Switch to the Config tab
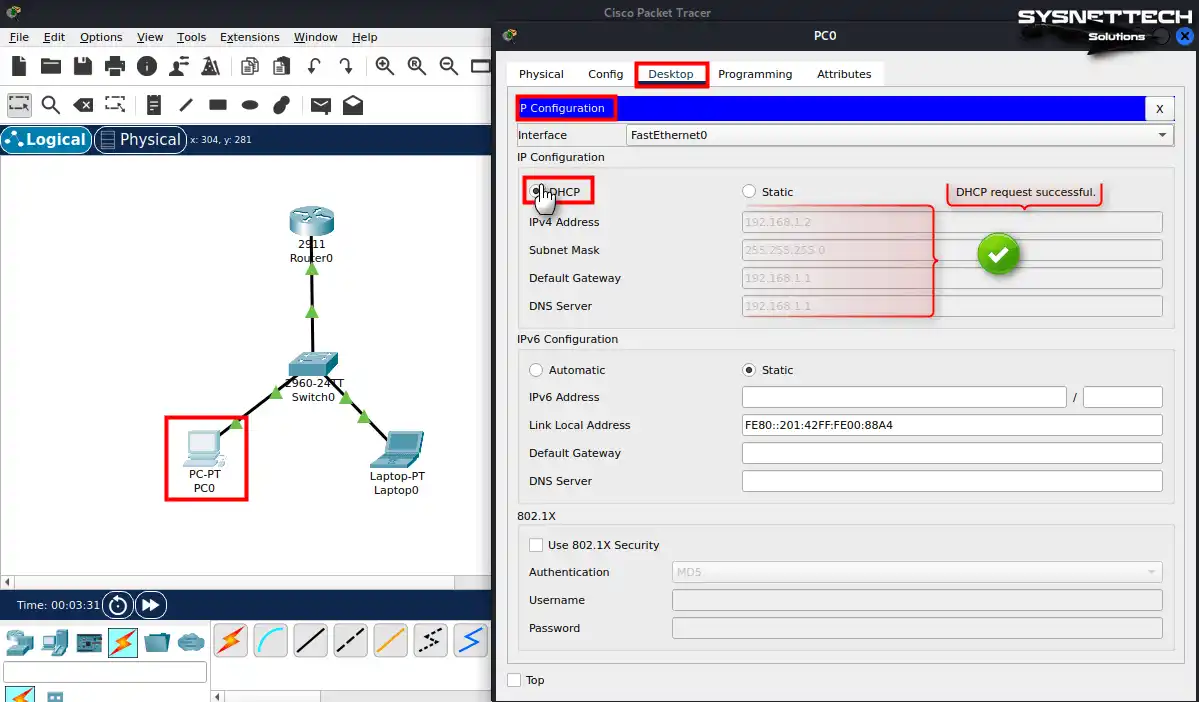Viewport: 1199px width, 702px height. (x=606, y=74)
